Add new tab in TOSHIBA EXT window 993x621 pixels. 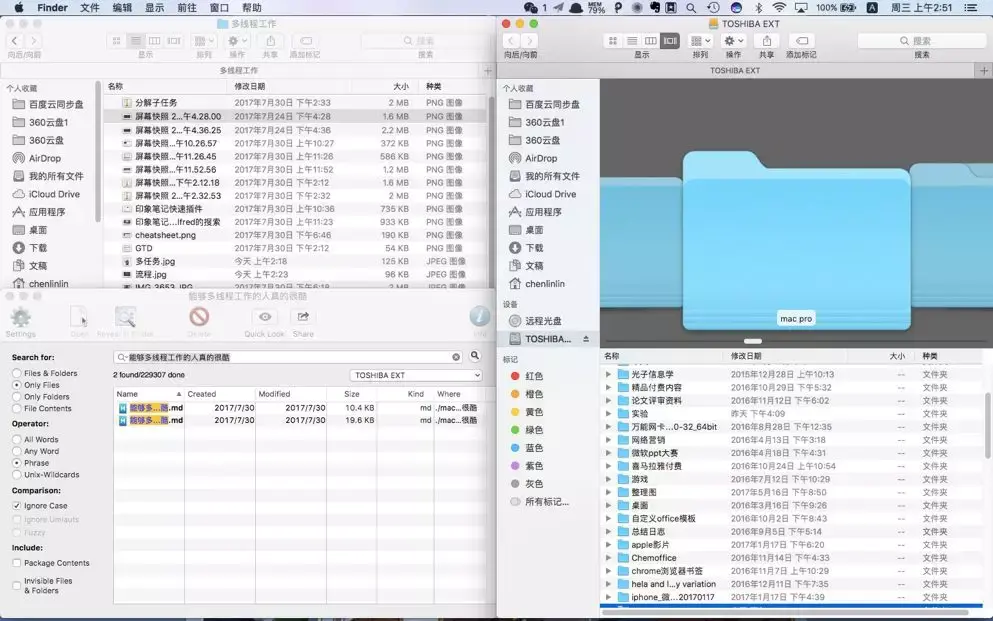tap(984, 70)
